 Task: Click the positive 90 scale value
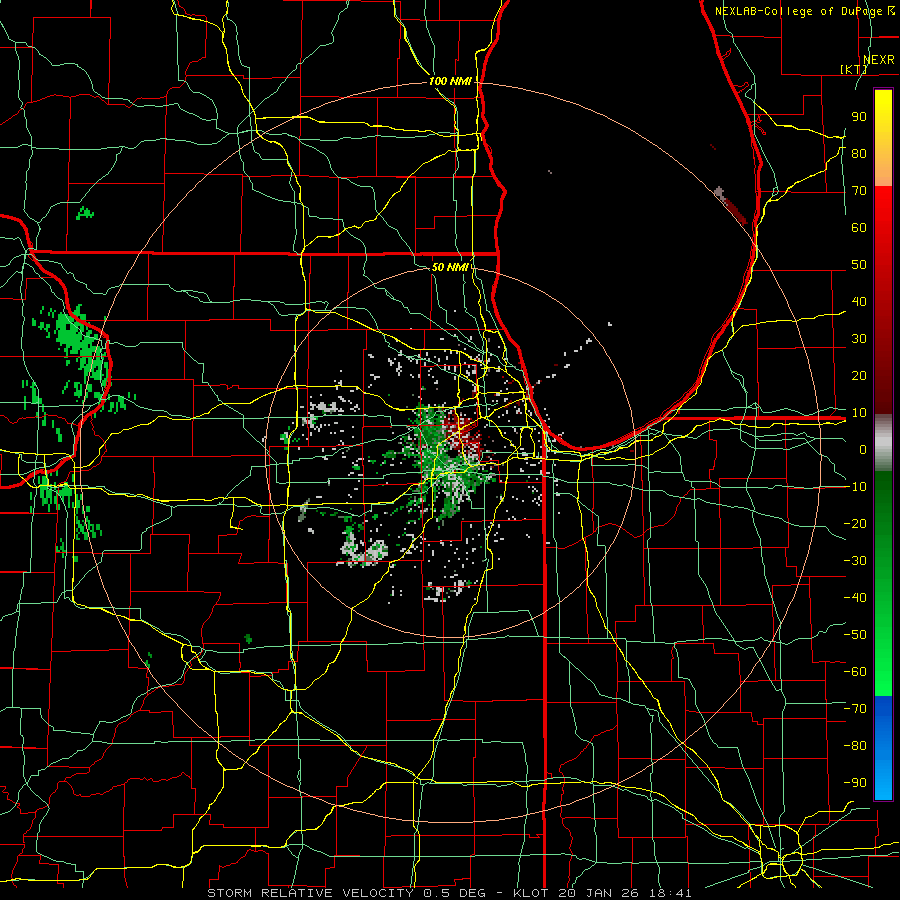tap(859, 117)
